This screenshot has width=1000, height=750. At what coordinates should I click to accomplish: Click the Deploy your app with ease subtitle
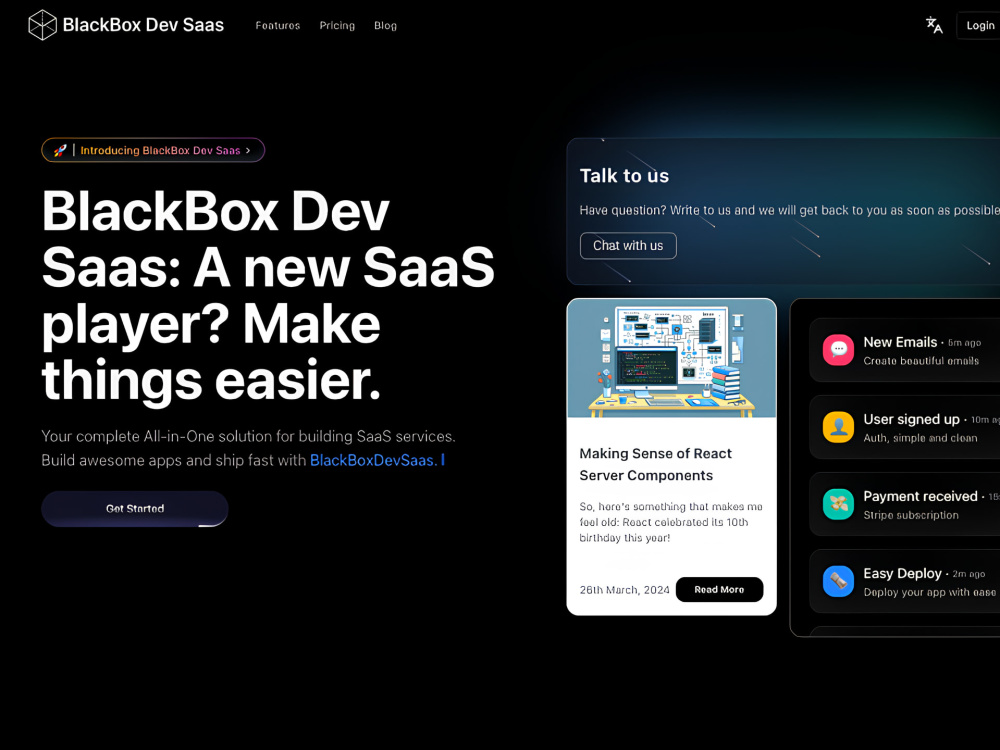[929, 592]
